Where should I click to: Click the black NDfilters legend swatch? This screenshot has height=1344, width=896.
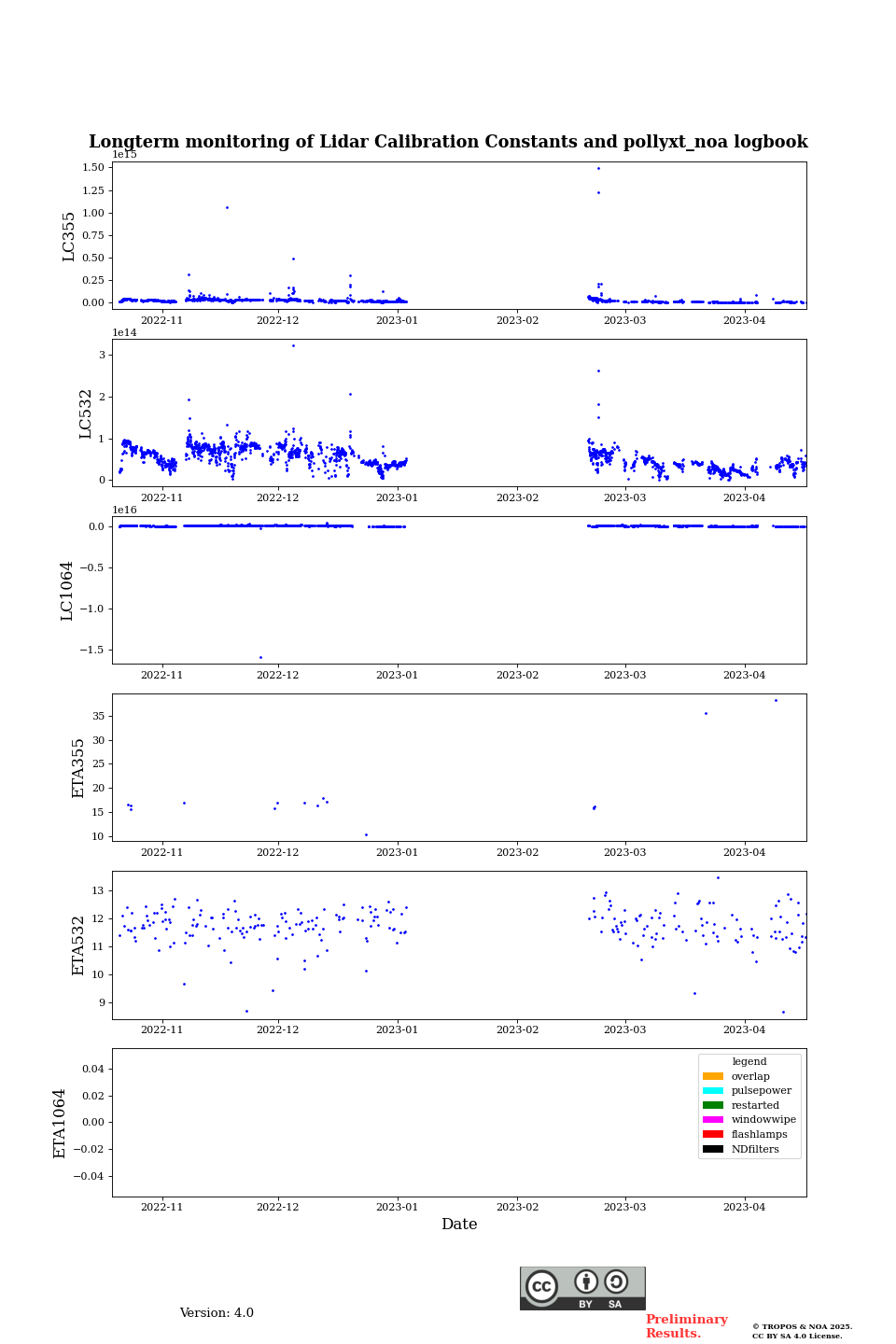pyautogui.click(x=713, y=1149)
